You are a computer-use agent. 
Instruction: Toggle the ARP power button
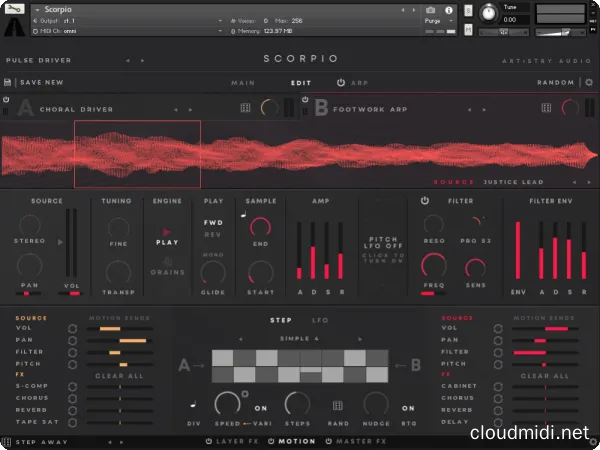tap(341, 82)
